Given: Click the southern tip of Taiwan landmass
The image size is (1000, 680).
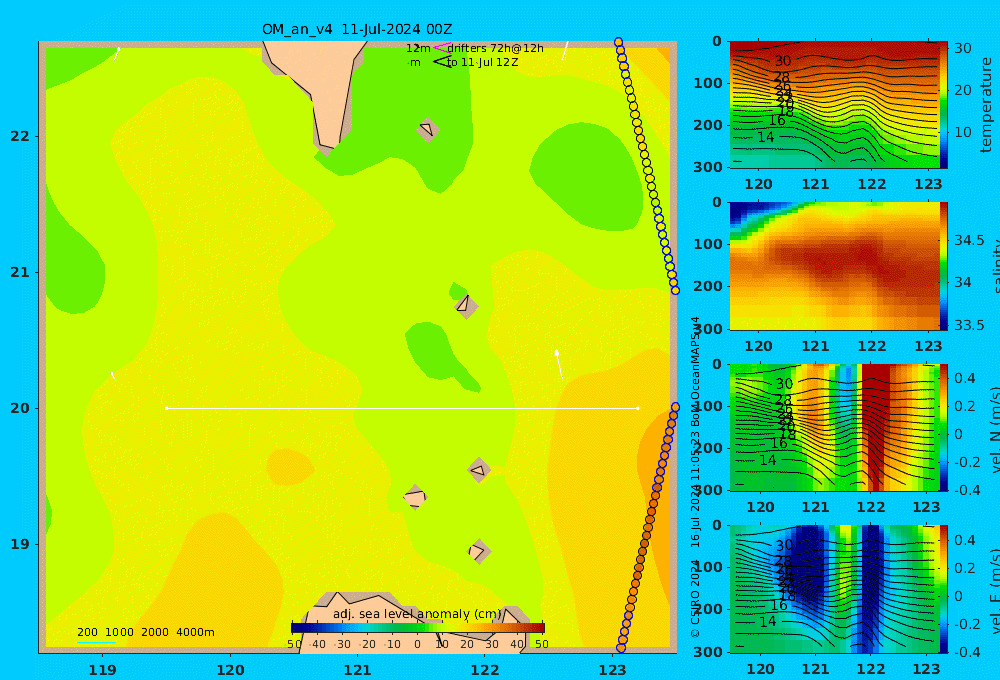Looking at the screenshot, I should (327, 149).
